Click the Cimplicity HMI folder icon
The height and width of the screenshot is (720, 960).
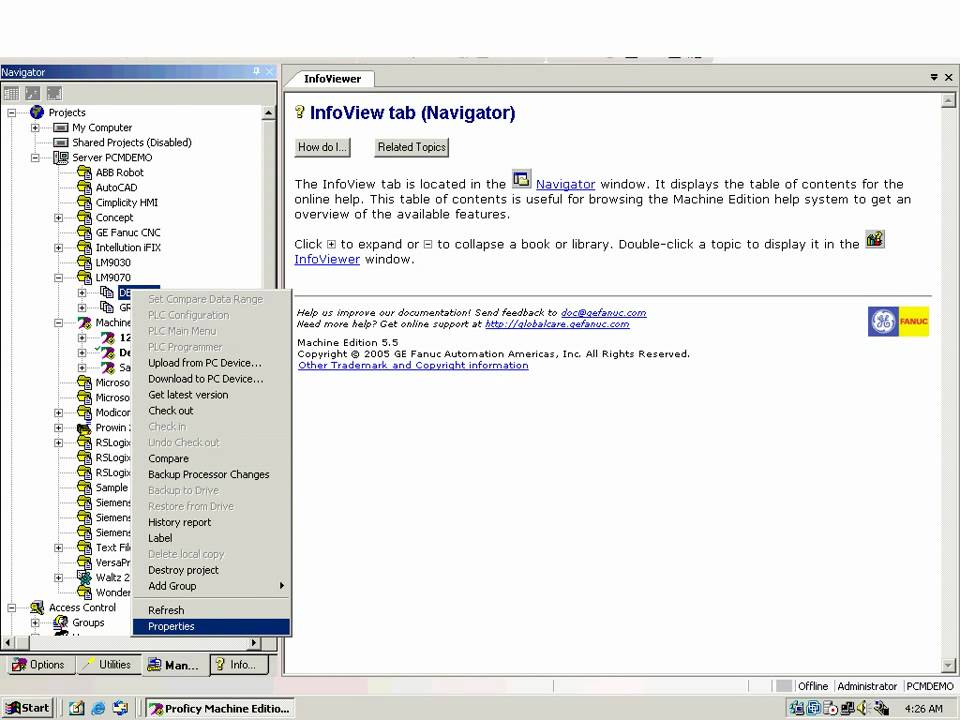(x=84, y=202)
